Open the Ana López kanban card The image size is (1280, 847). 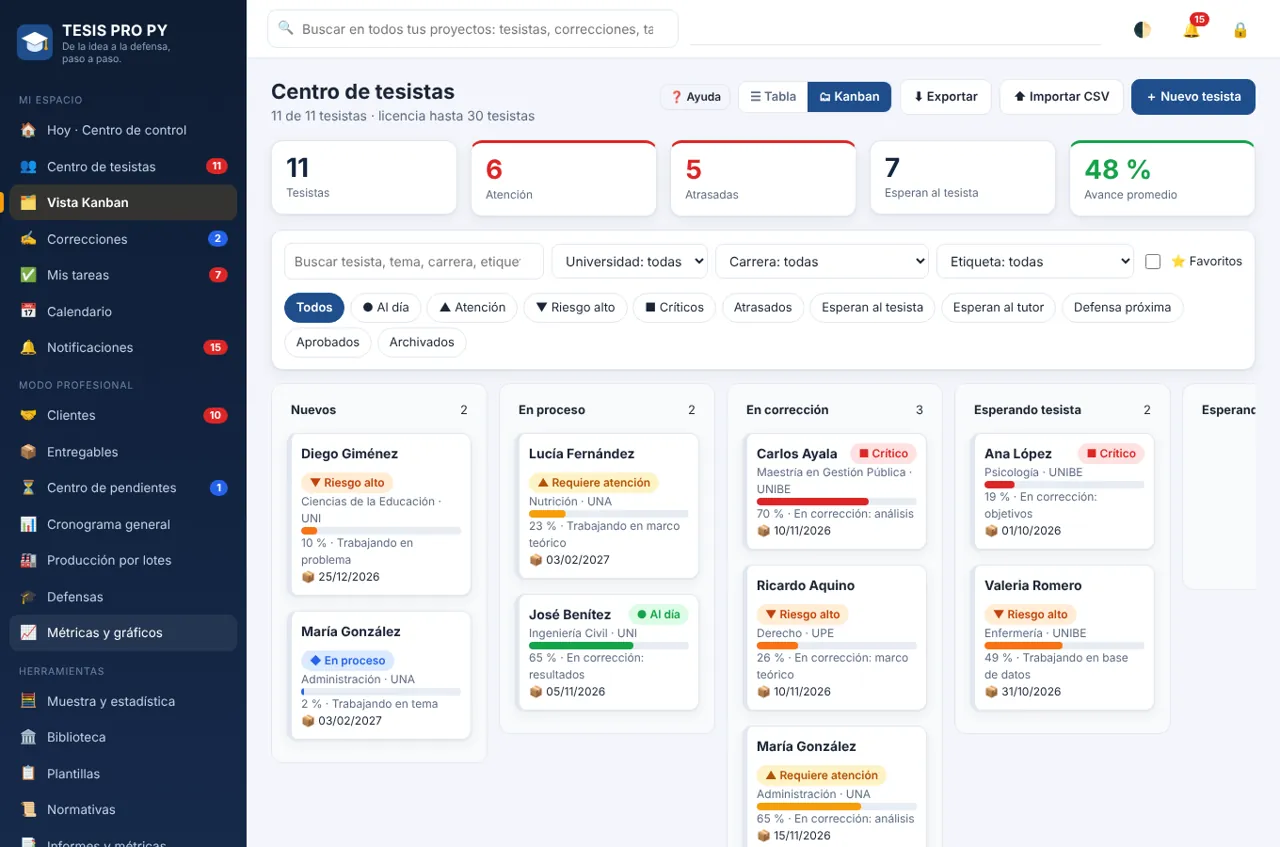tap(1062, 491)
